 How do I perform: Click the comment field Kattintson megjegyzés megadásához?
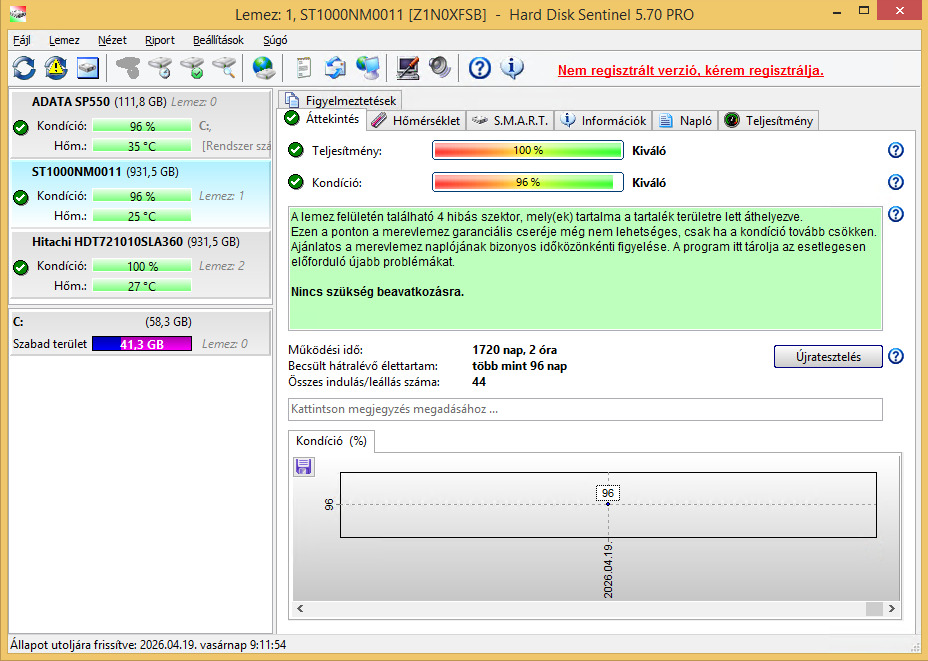pos(585,410)
